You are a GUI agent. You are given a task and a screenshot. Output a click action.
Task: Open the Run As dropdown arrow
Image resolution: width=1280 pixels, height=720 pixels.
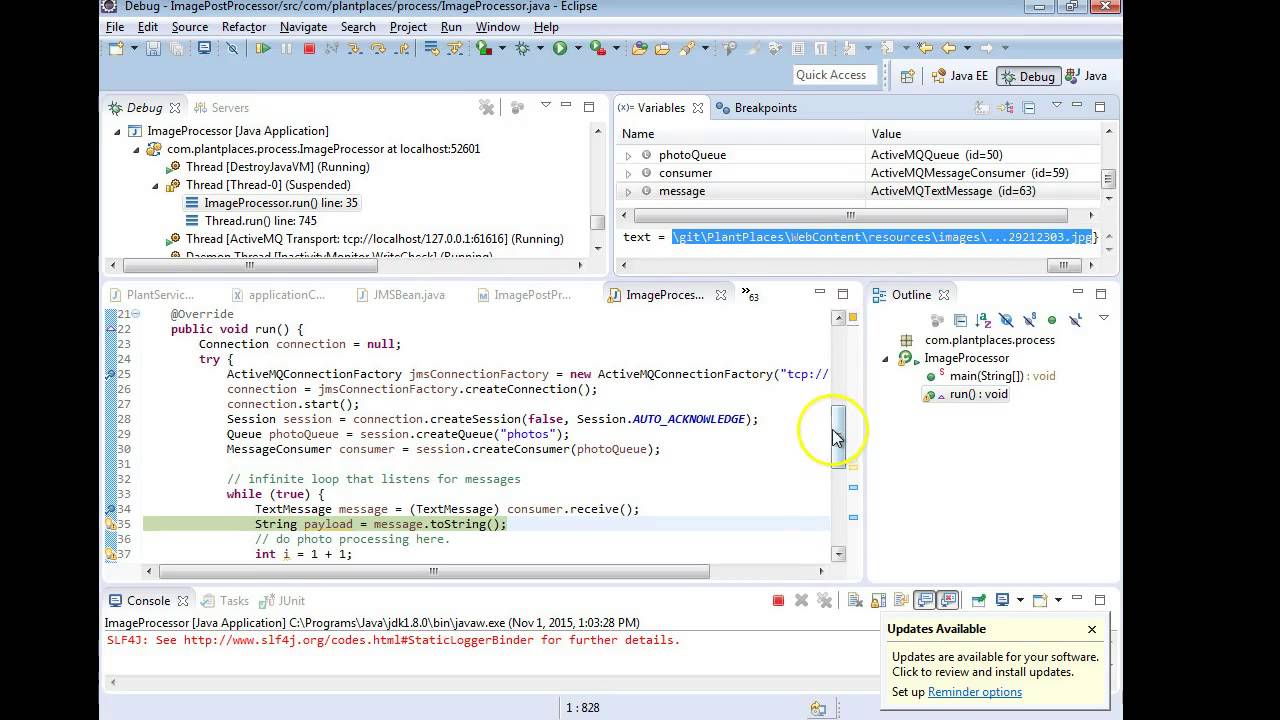click(x=578, y=48)
